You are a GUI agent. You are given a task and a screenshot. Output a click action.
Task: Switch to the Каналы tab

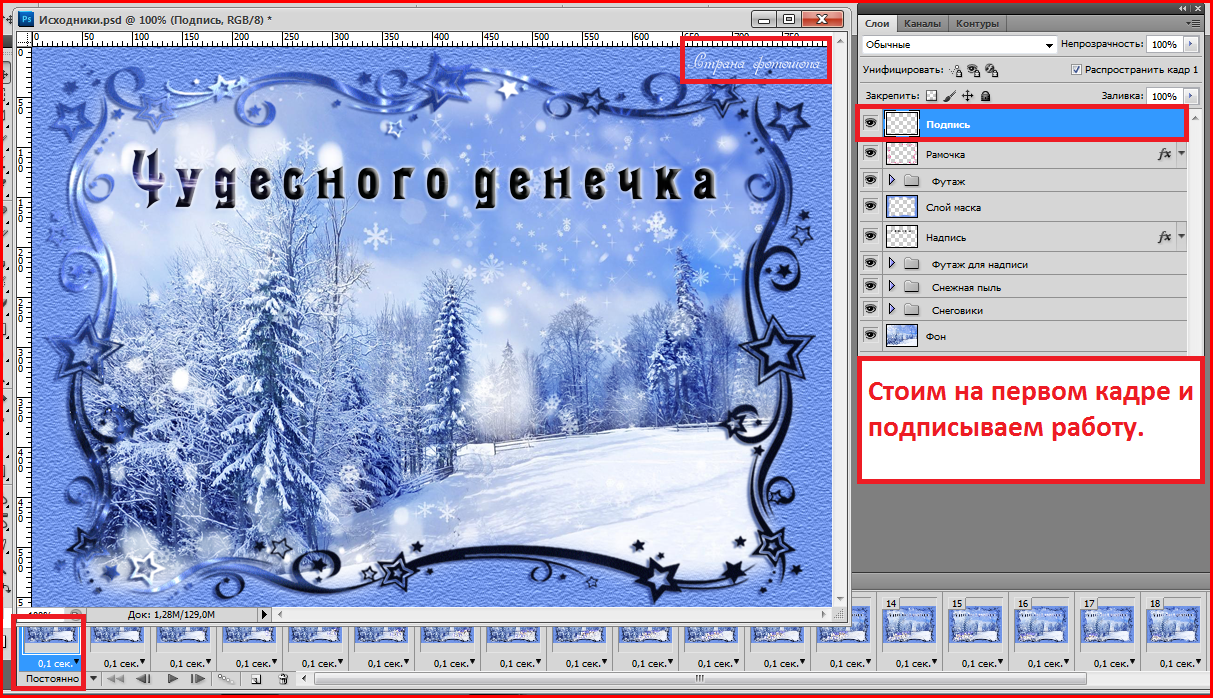coord(922,23)
